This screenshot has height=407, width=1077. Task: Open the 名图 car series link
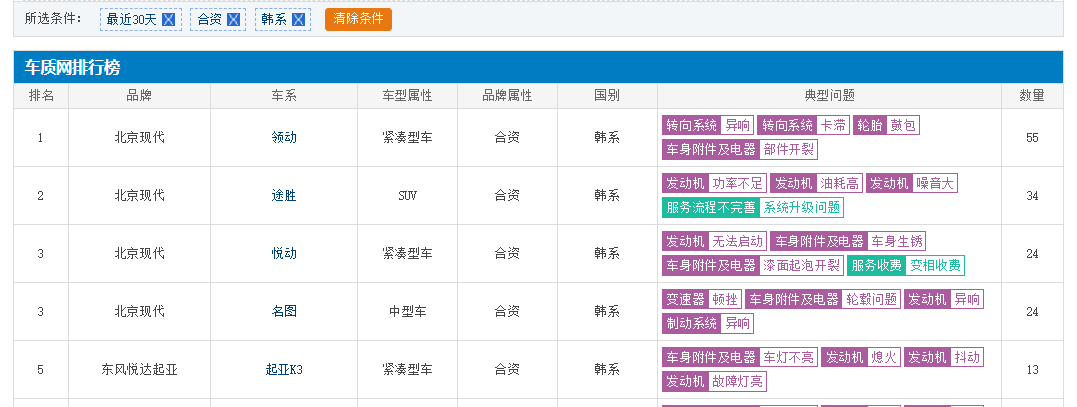pos(284,312)
